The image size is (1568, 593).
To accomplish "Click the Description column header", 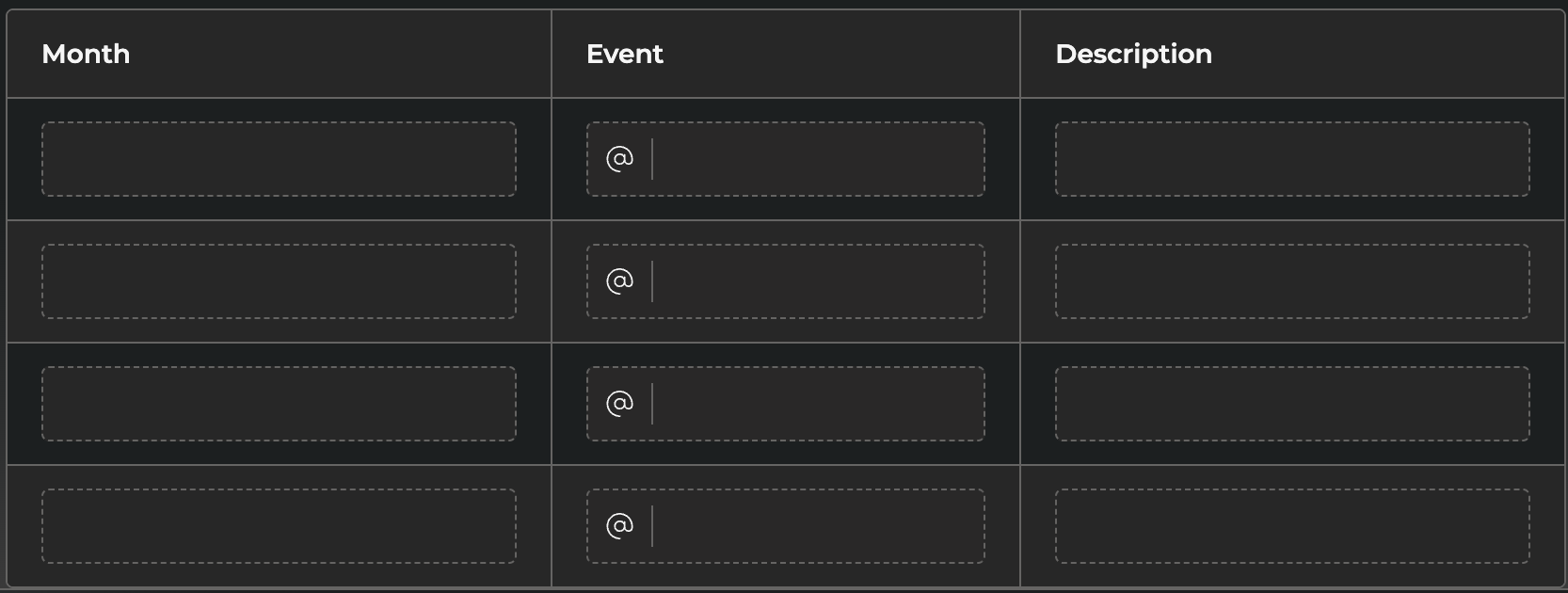I will pyautogui.click(x=1133, y=55).
